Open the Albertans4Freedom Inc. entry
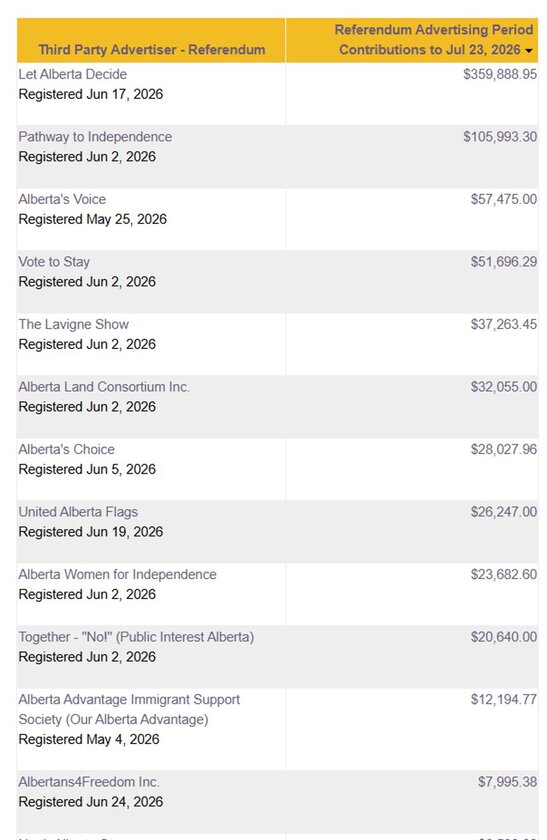Screen dimensions: 547x840 pyautogui.click(x=89, y=782)
